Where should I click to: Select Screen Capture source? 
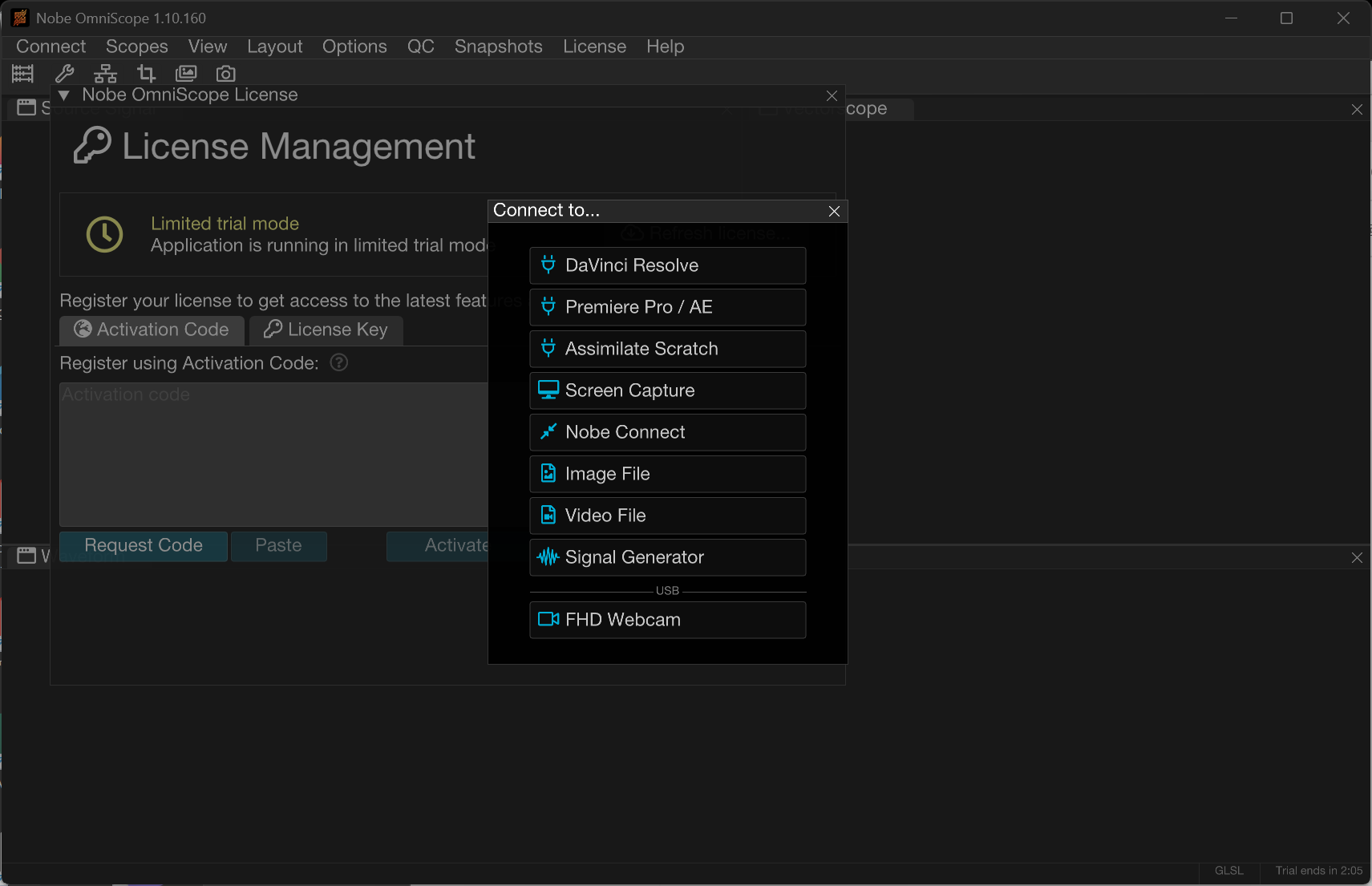pyautogui.click(x=667, y=390)
